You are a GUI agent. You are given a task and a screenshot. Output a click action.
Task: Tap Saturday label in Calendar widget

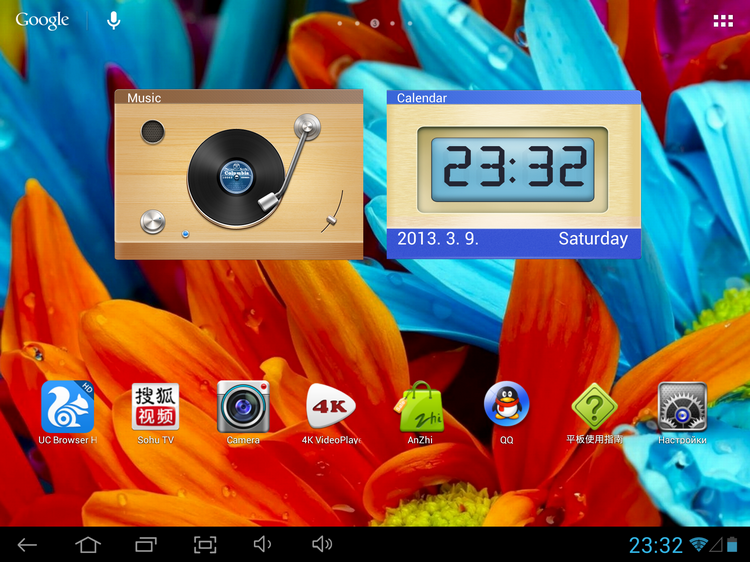pyautogui.click(x=593, y=239)
